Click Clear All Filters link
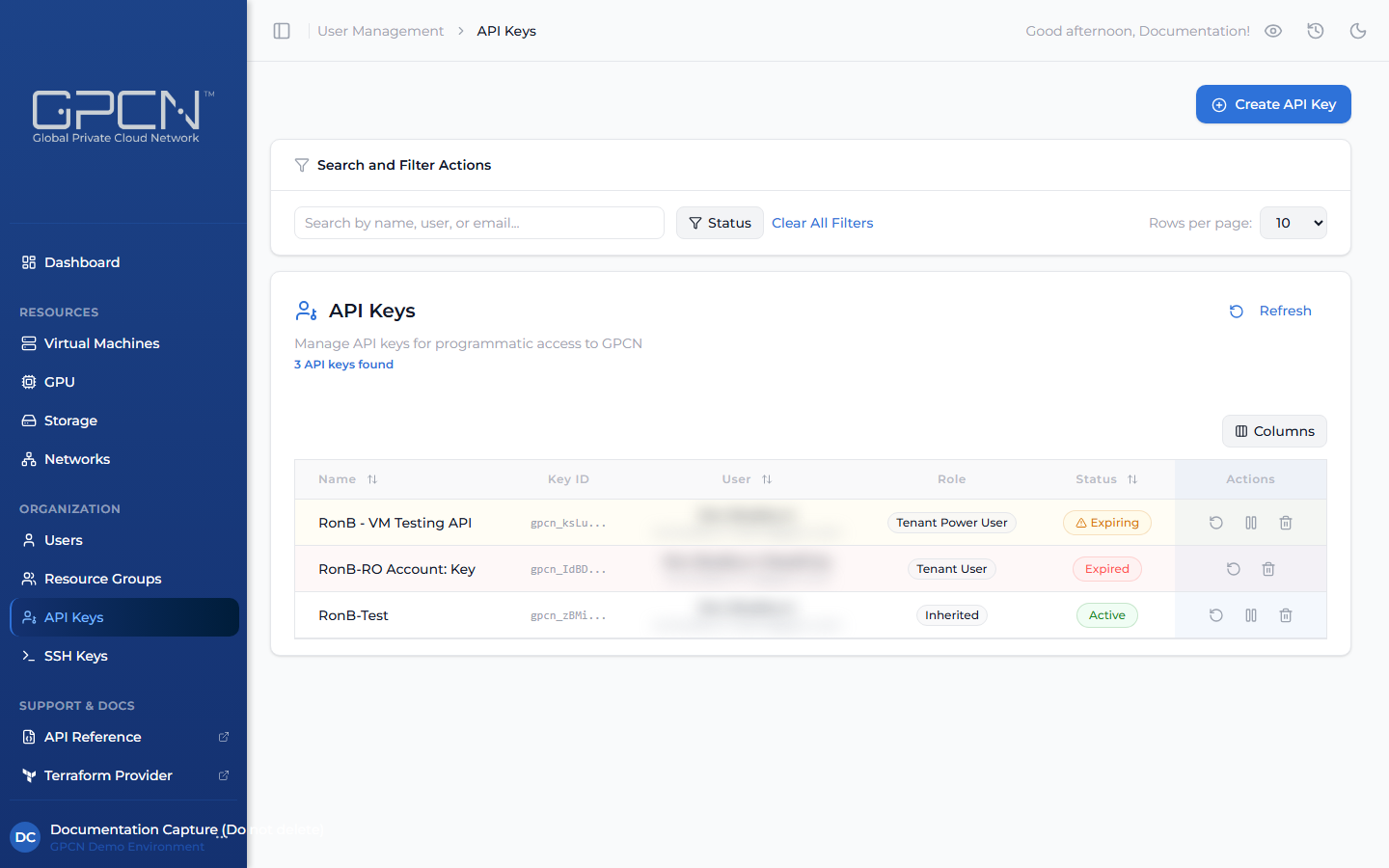The height and width of the screenshot is (868, 1389). click(x=823, y=223)
